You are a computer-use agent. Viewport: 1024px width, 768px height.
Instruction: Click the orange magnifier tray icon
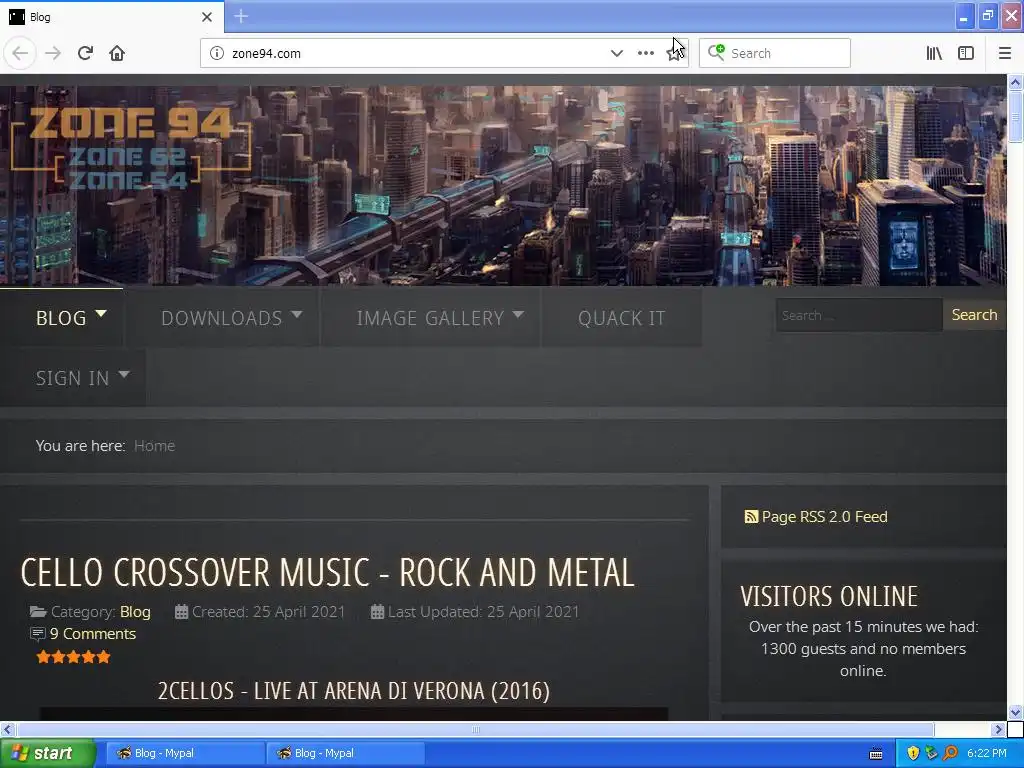(950, 753)
